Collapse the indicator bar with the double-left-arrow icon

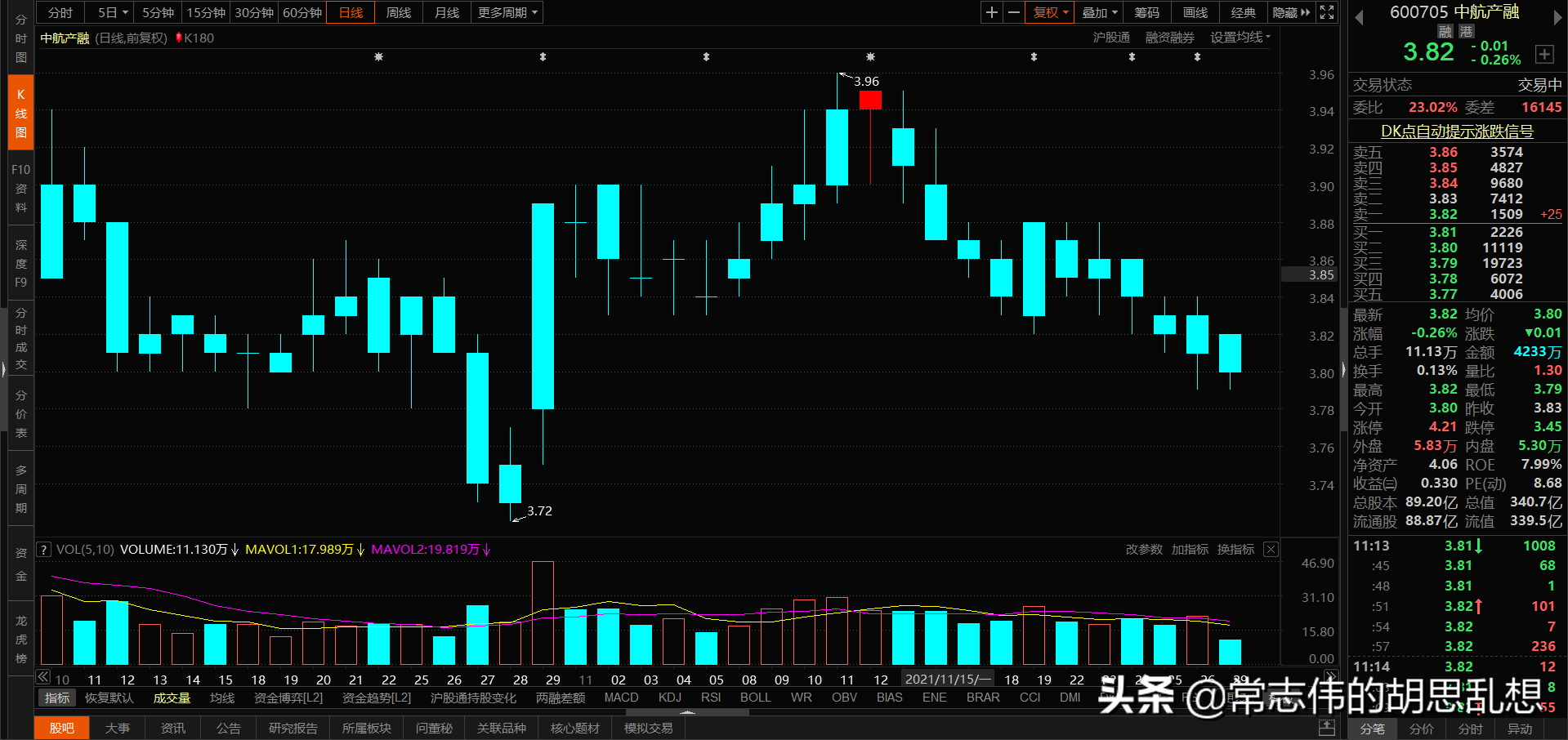[x=42, y=676]
